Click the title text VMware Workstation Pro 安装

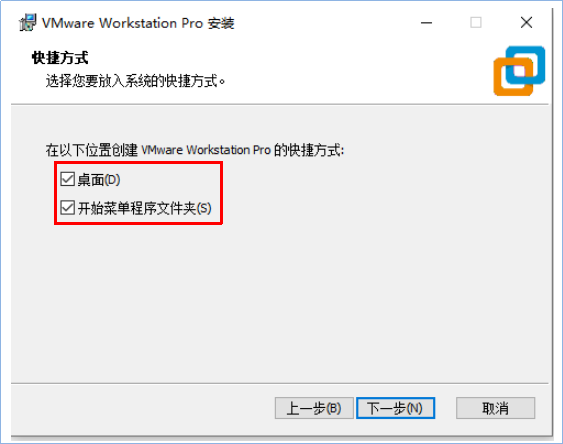138,23
